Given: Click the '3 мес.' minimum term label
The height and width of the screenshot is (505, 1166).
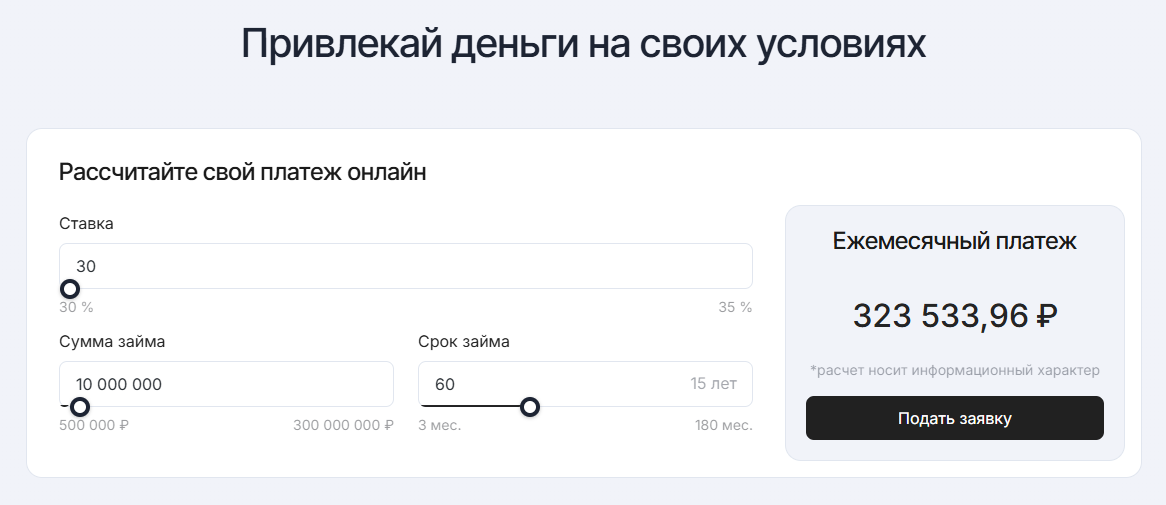Looking at the screenshot, I should pyautogui.click(x=439, y=425).
